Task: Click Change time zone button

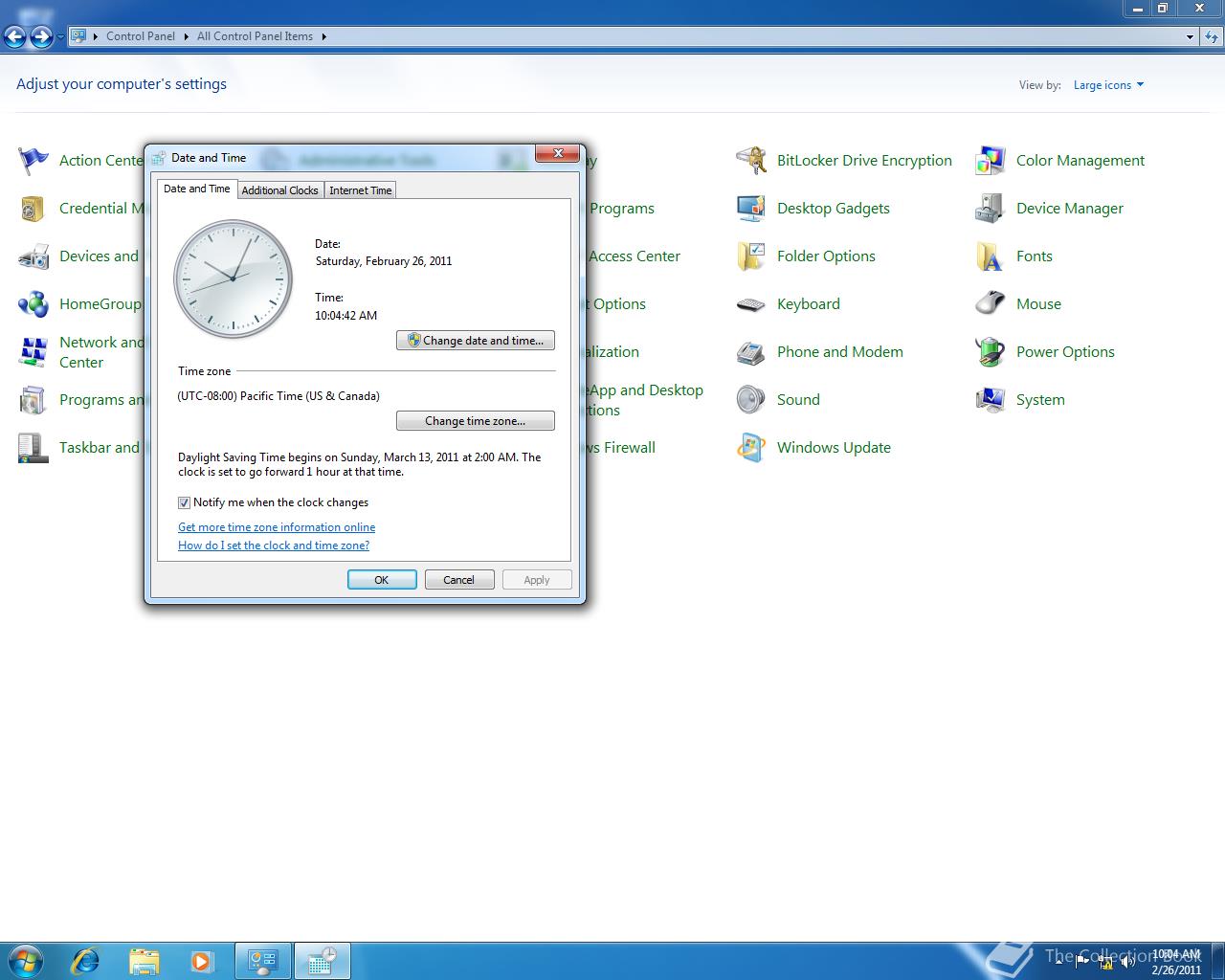Action: [x=476, y=421]
